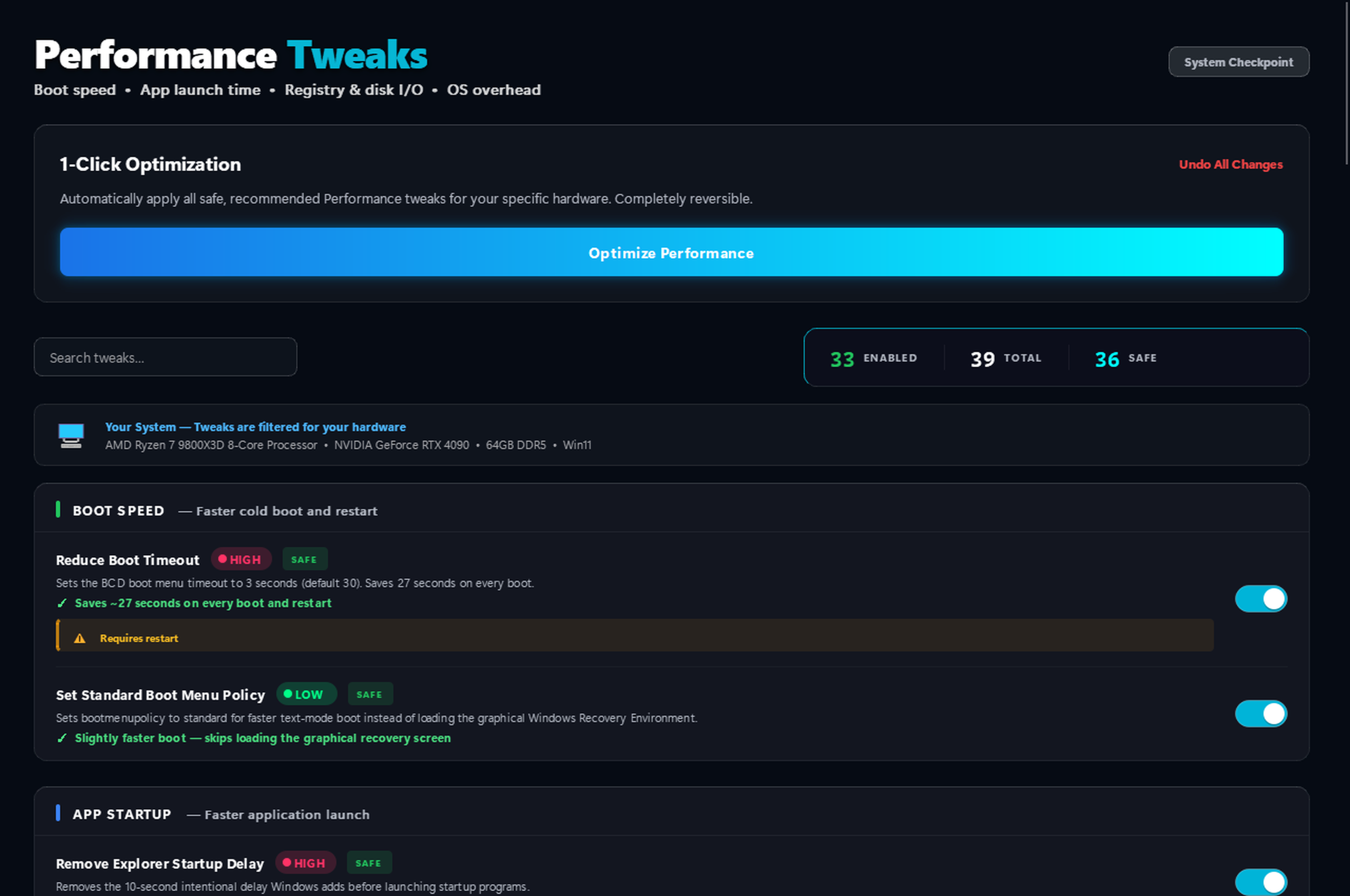Disable the Reduce Boot Timeout toggle
1350x896 pixels.
1261,598
